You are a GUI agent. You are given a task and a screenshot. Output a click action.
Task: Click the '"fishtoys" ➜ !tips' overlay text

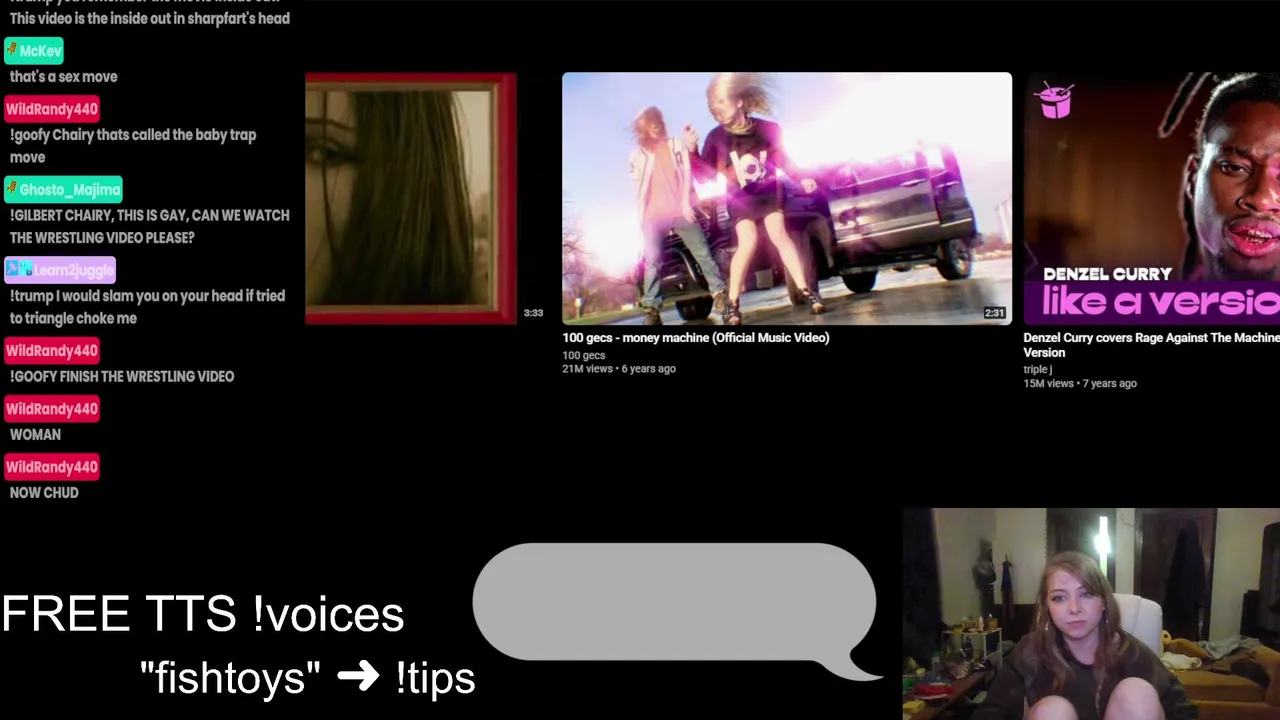tap(307, 678)
